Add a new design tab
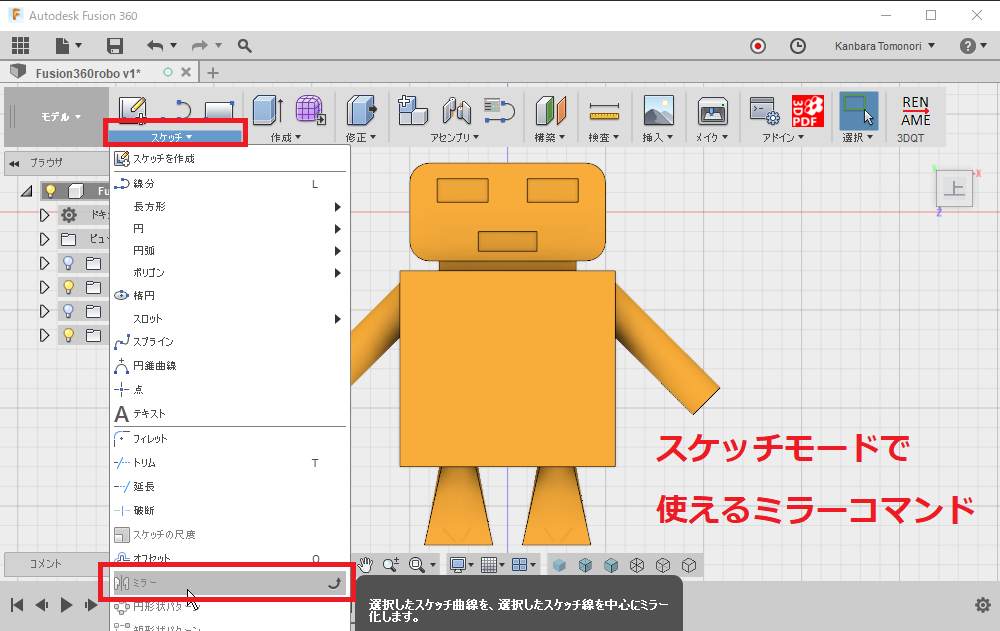 pos(213,73)
